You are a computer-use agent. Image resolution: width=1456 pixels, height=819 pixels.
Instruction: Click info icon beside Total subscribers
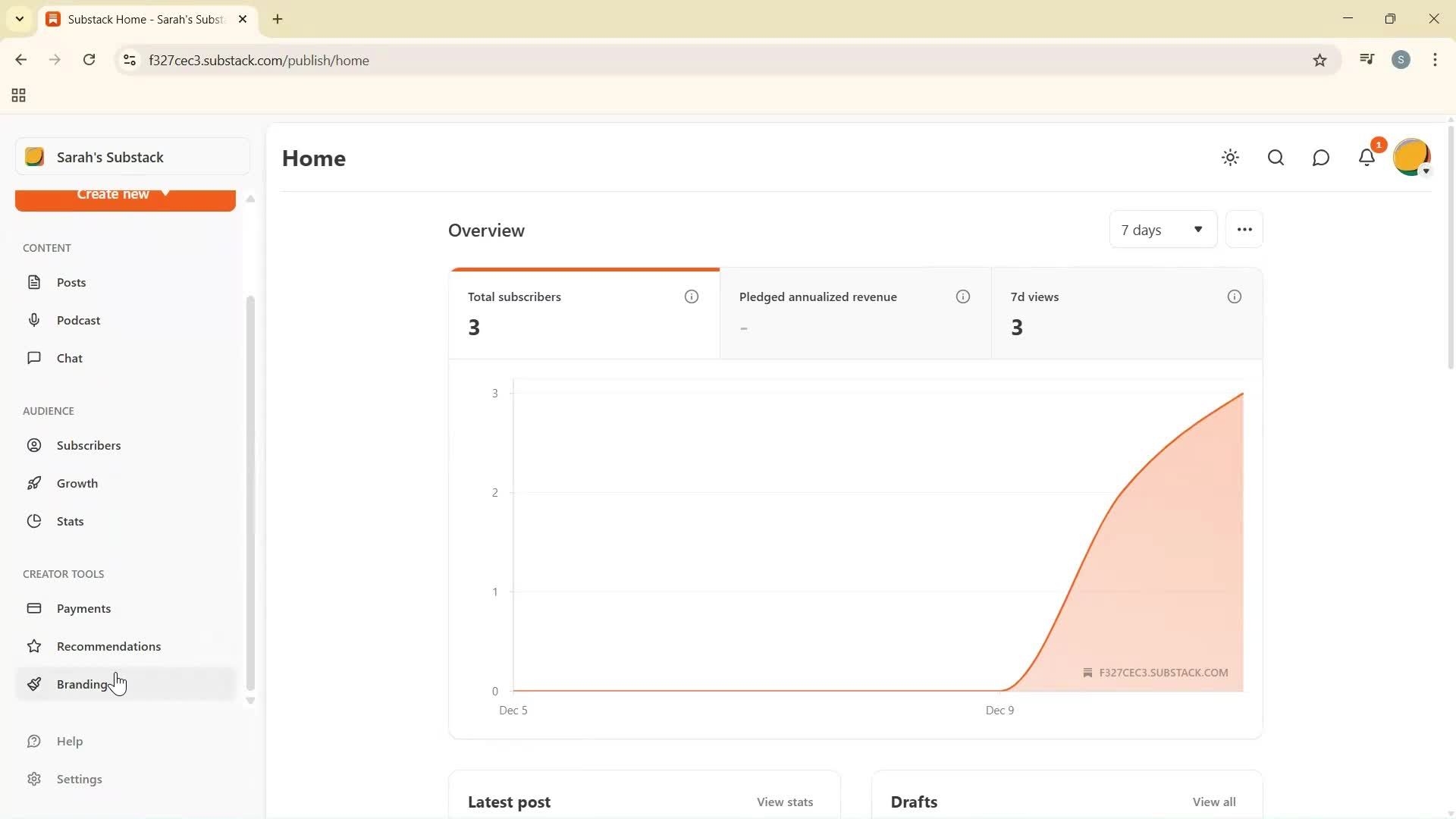point(691,297)
